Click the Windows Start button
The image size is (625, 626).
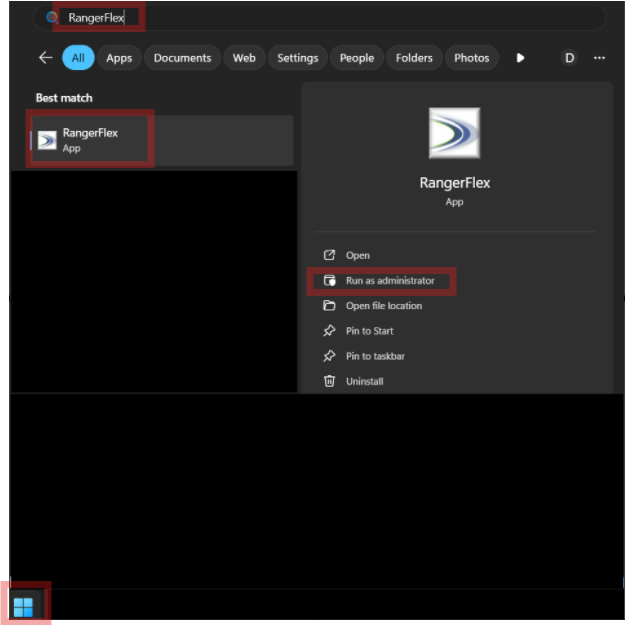click(x=23, y=606)
